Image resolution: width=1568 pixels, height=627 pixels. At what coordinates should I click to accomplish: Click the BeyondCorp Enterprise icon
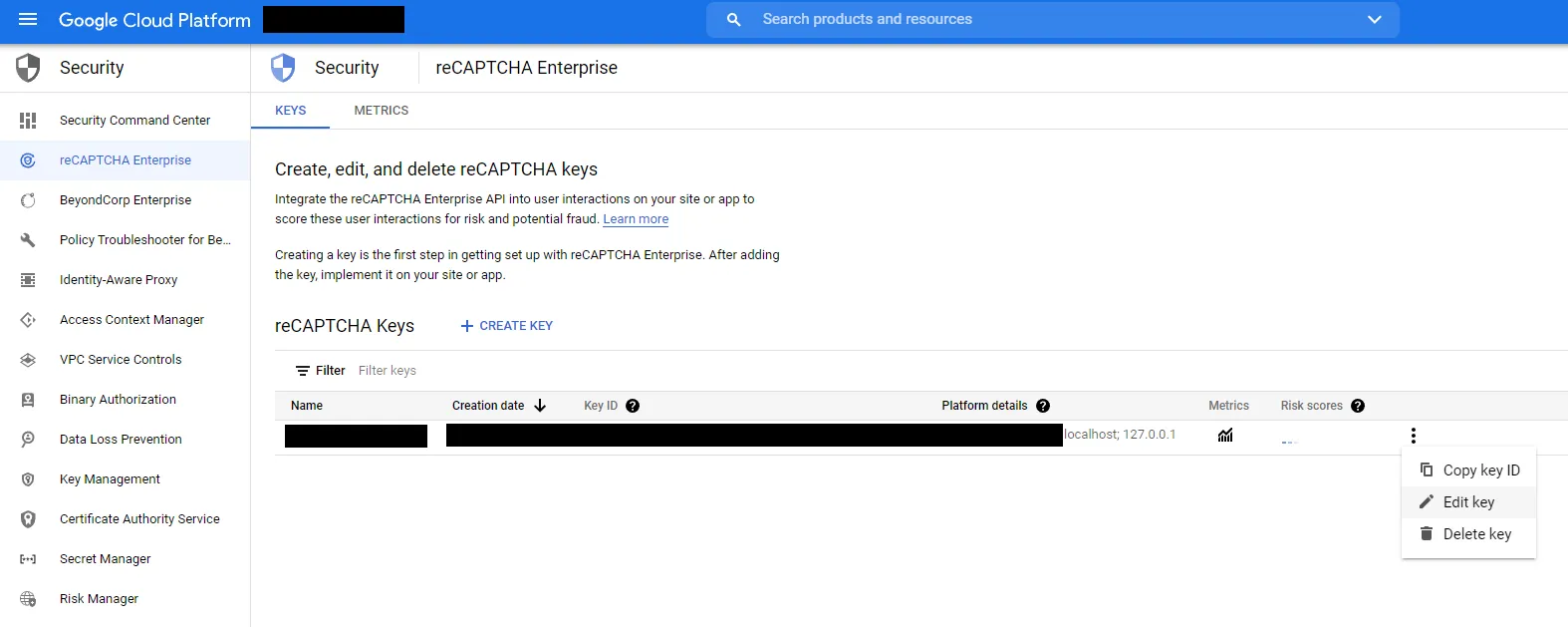pyautogui.click(x=28, y=200)
